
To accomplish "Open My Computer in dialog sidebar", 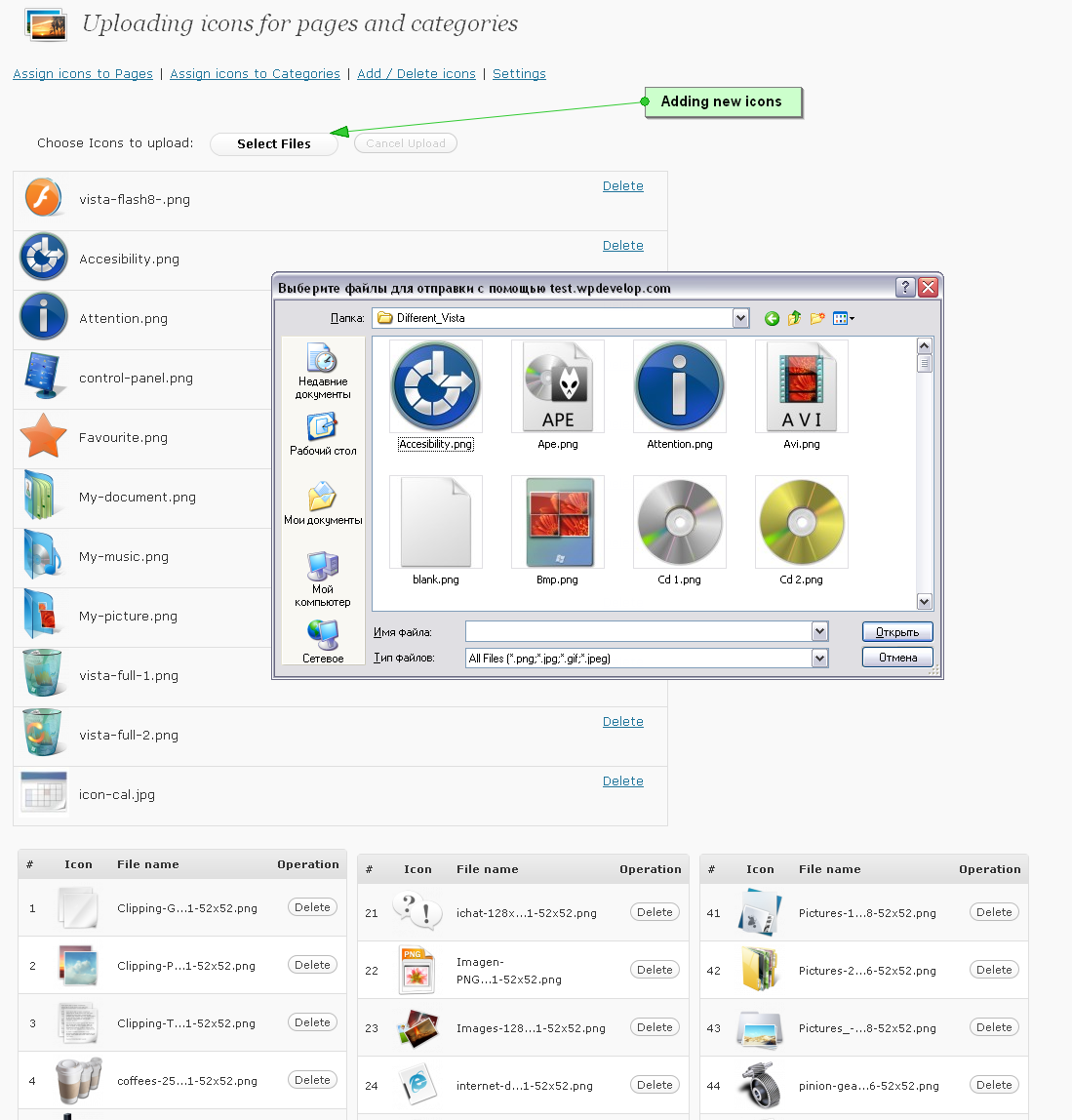I will click(323, 580).
